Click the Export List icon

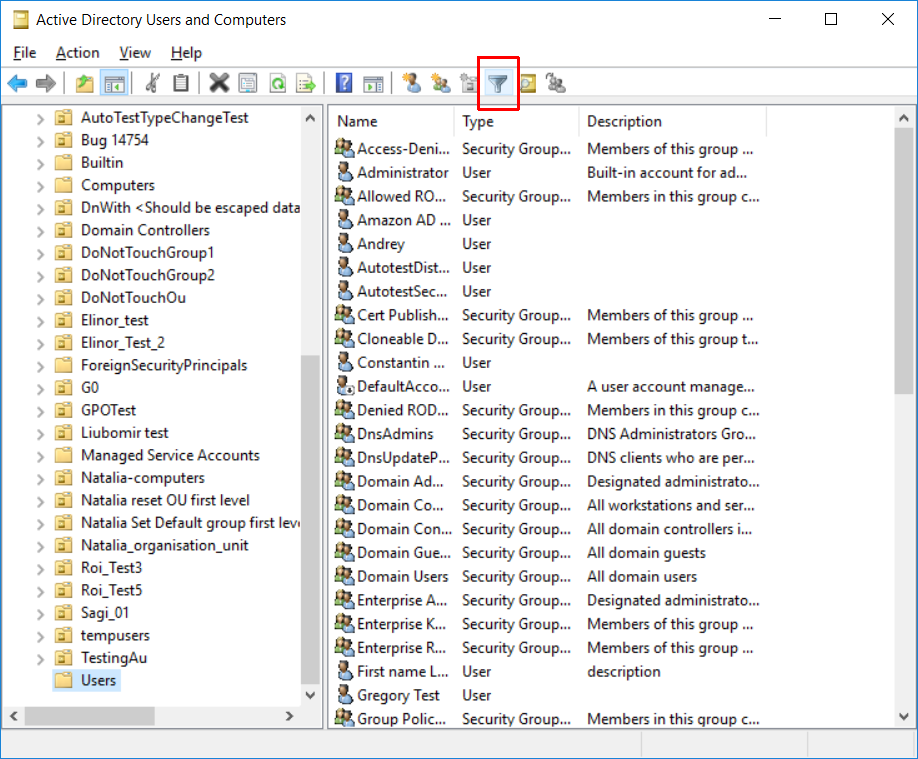coord(304,83)
